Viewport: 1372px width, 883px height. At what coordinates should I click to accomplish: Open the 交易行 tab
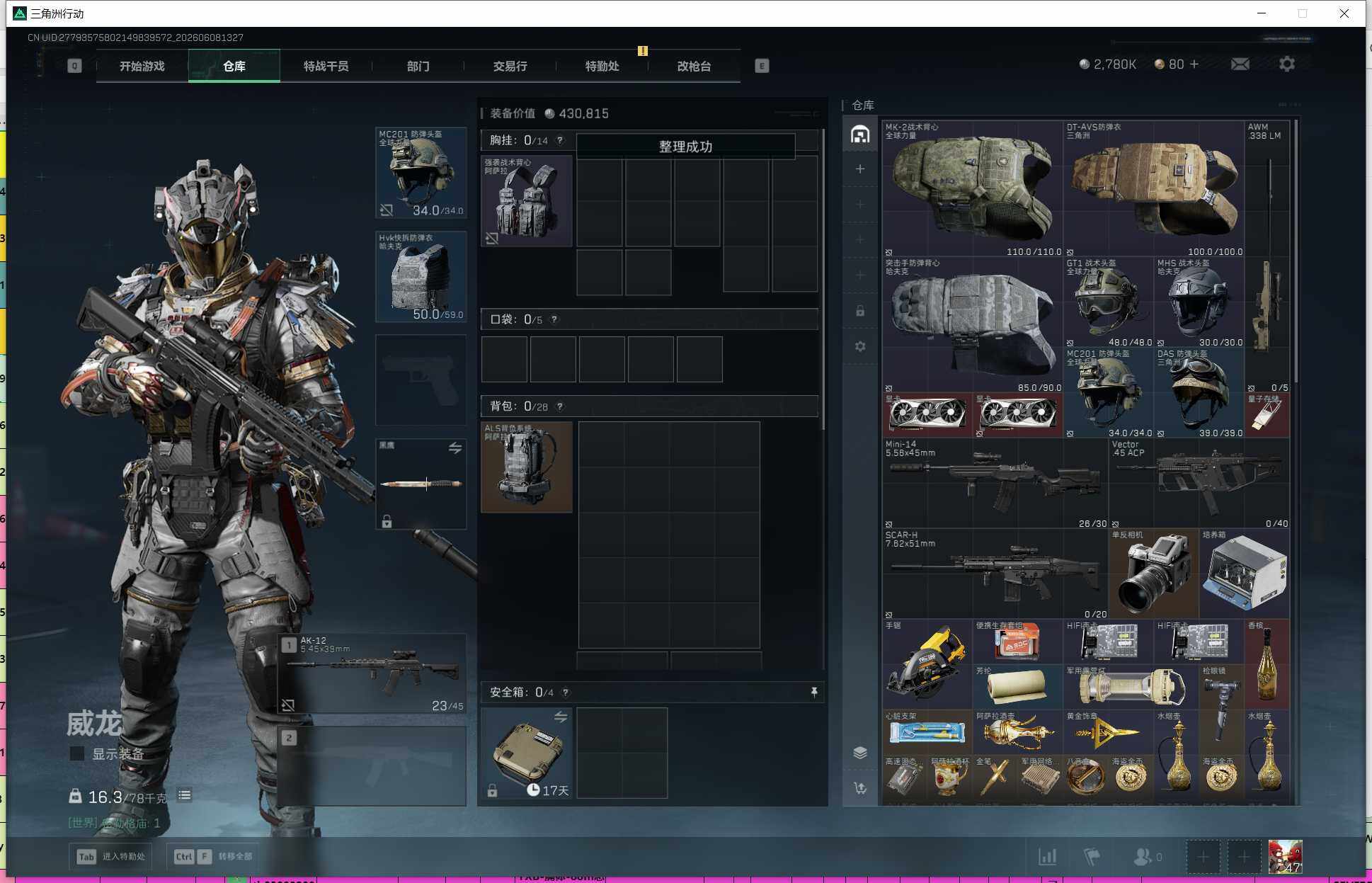[x=510, y=66]
